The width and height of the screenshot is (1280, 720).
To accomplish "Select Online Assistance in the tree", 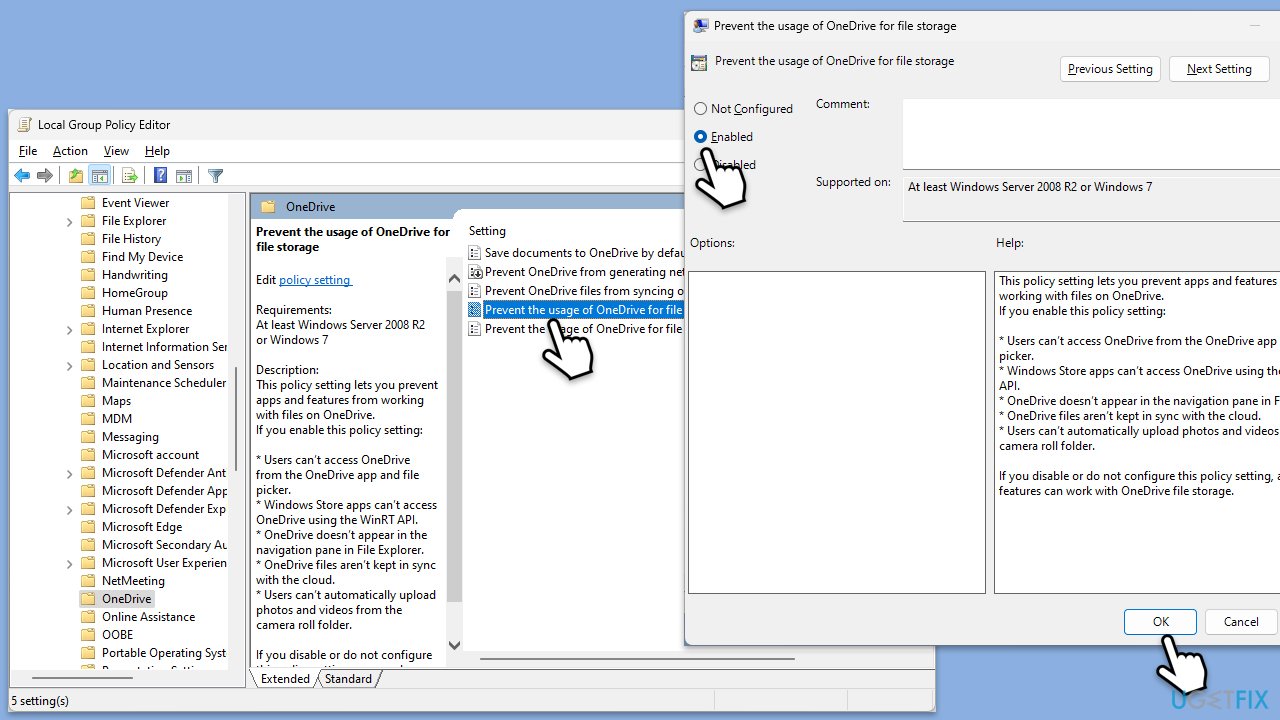I will (148, 617).
